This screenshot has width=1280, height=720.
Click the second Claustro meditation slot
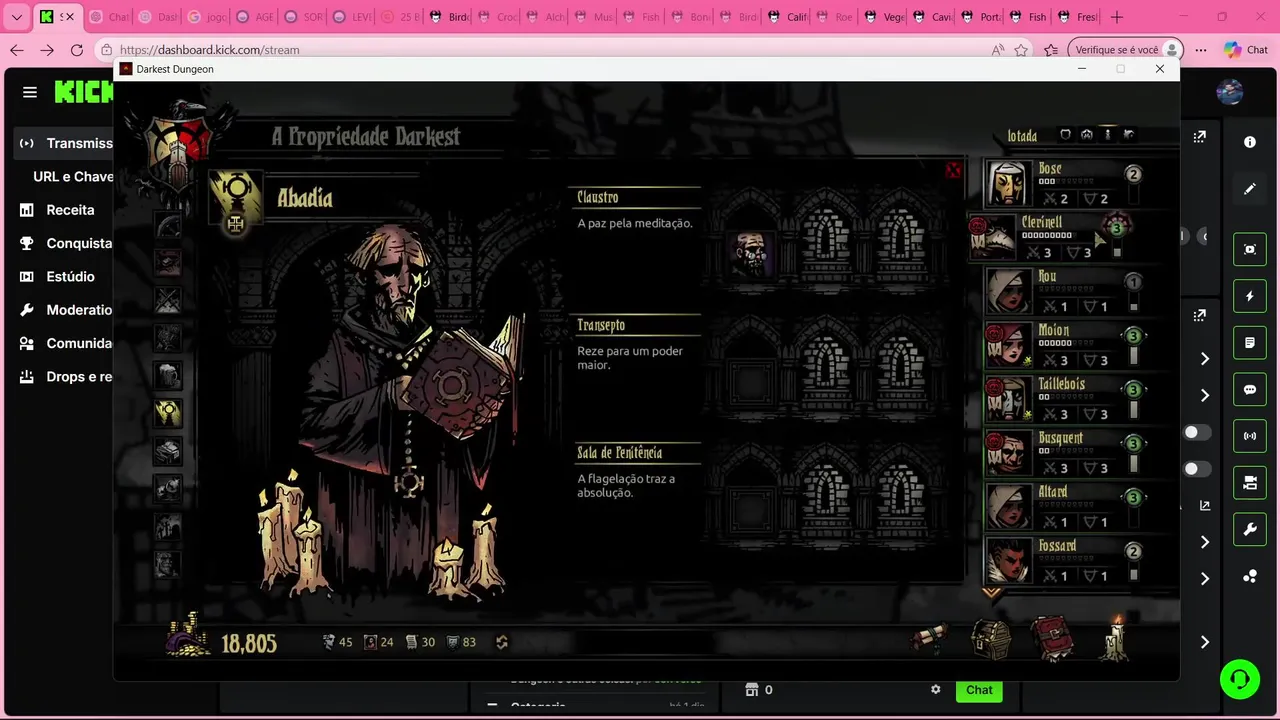pos(826,240)
